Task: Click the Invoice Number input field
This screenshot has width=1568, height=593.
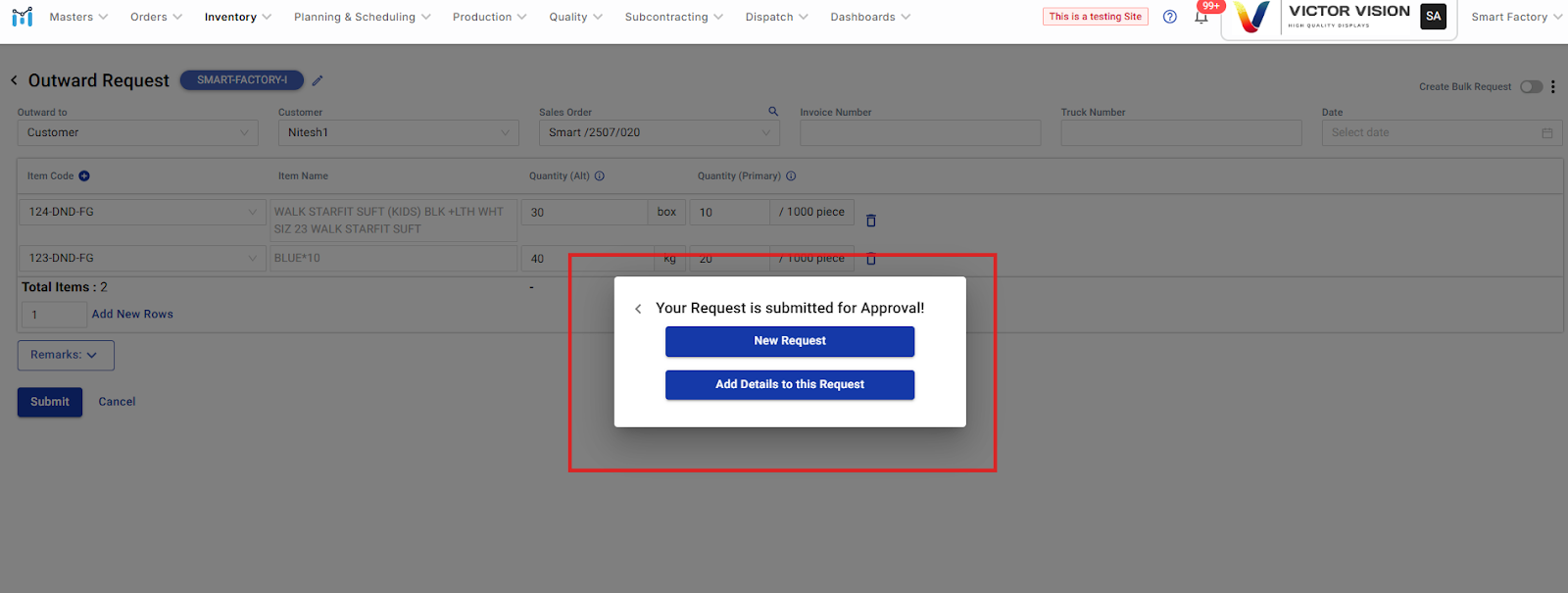Action: click(919, 133)
